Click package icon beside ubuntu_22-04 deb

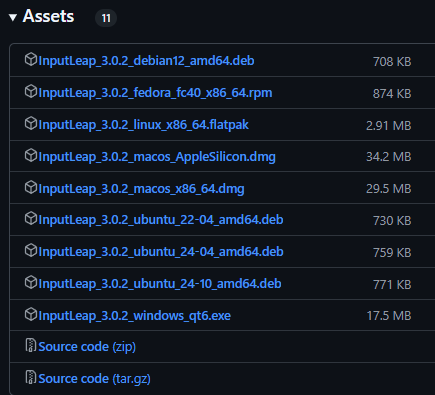pos(31,219)
